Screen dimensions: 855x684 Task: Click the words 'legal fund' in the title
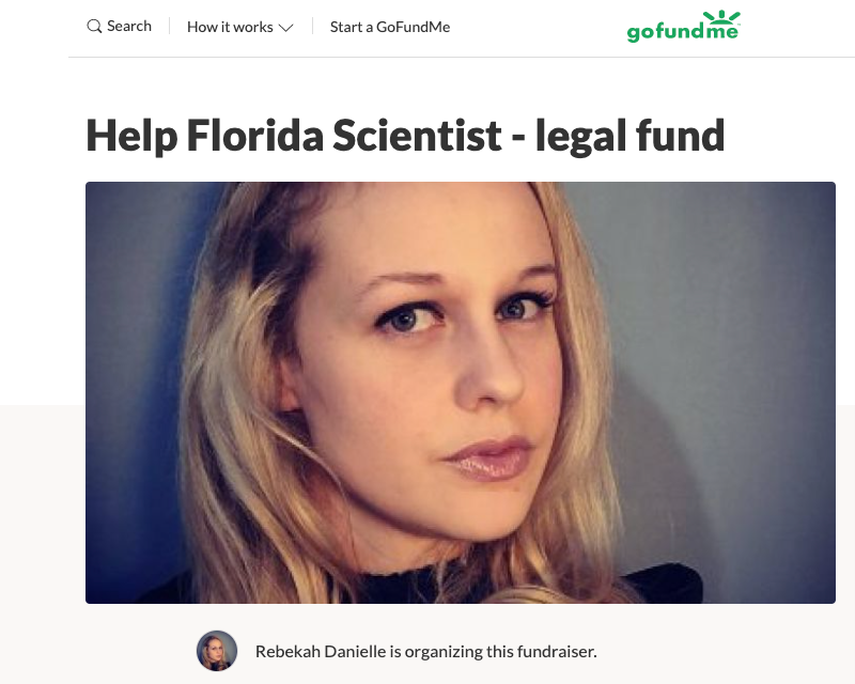tap(630, 135)
